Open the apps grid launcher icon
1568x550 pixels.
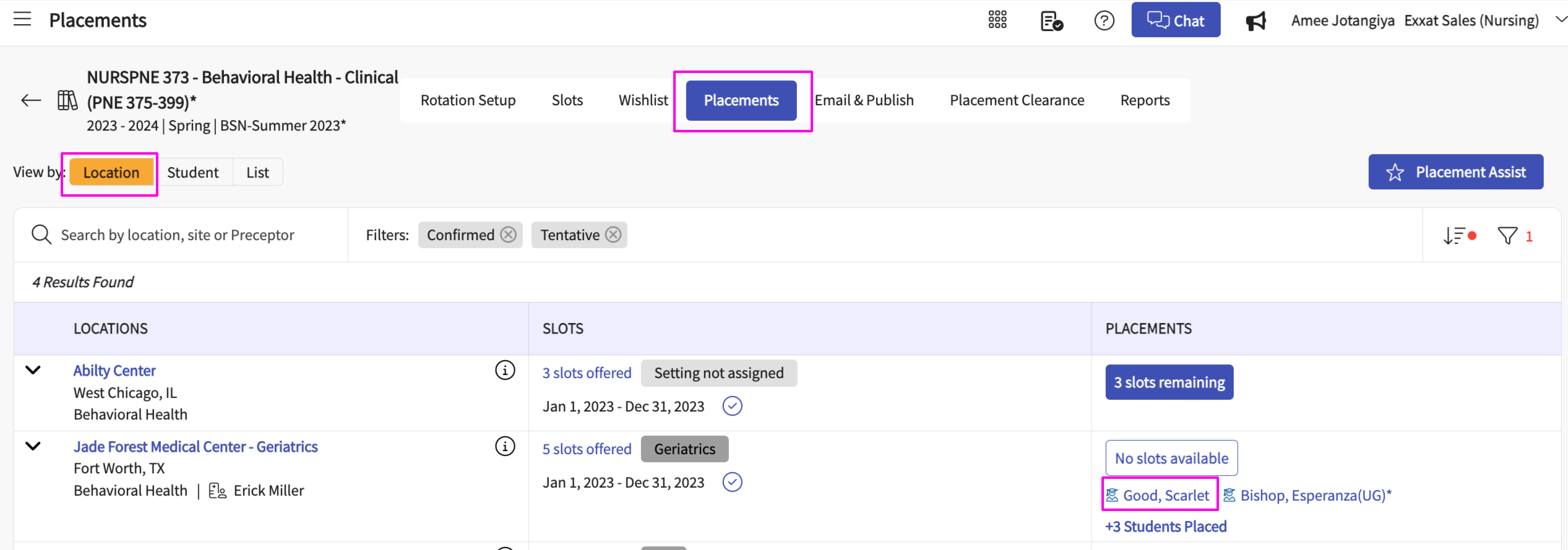tap(997, 20)
